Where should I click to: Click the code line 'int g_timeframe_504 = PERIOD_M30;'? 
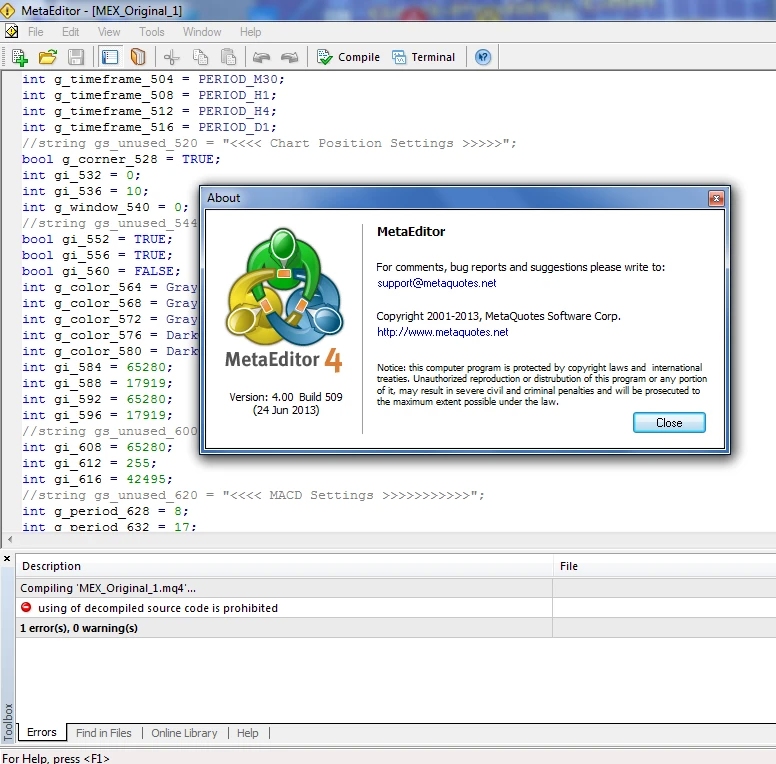coord(153,79)
